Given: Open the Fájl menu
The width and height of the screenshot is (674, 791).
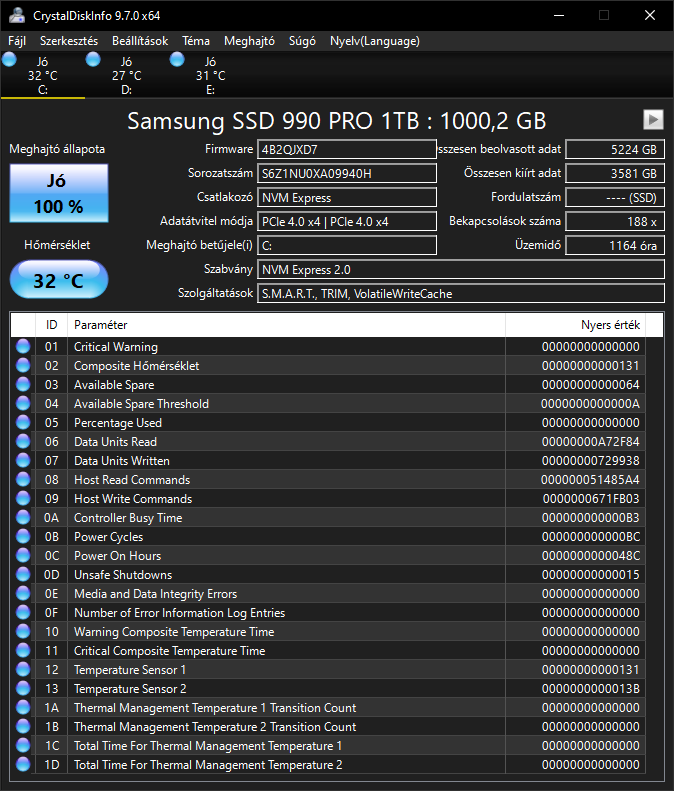Looking at the screenshot, I should point(17,41).
